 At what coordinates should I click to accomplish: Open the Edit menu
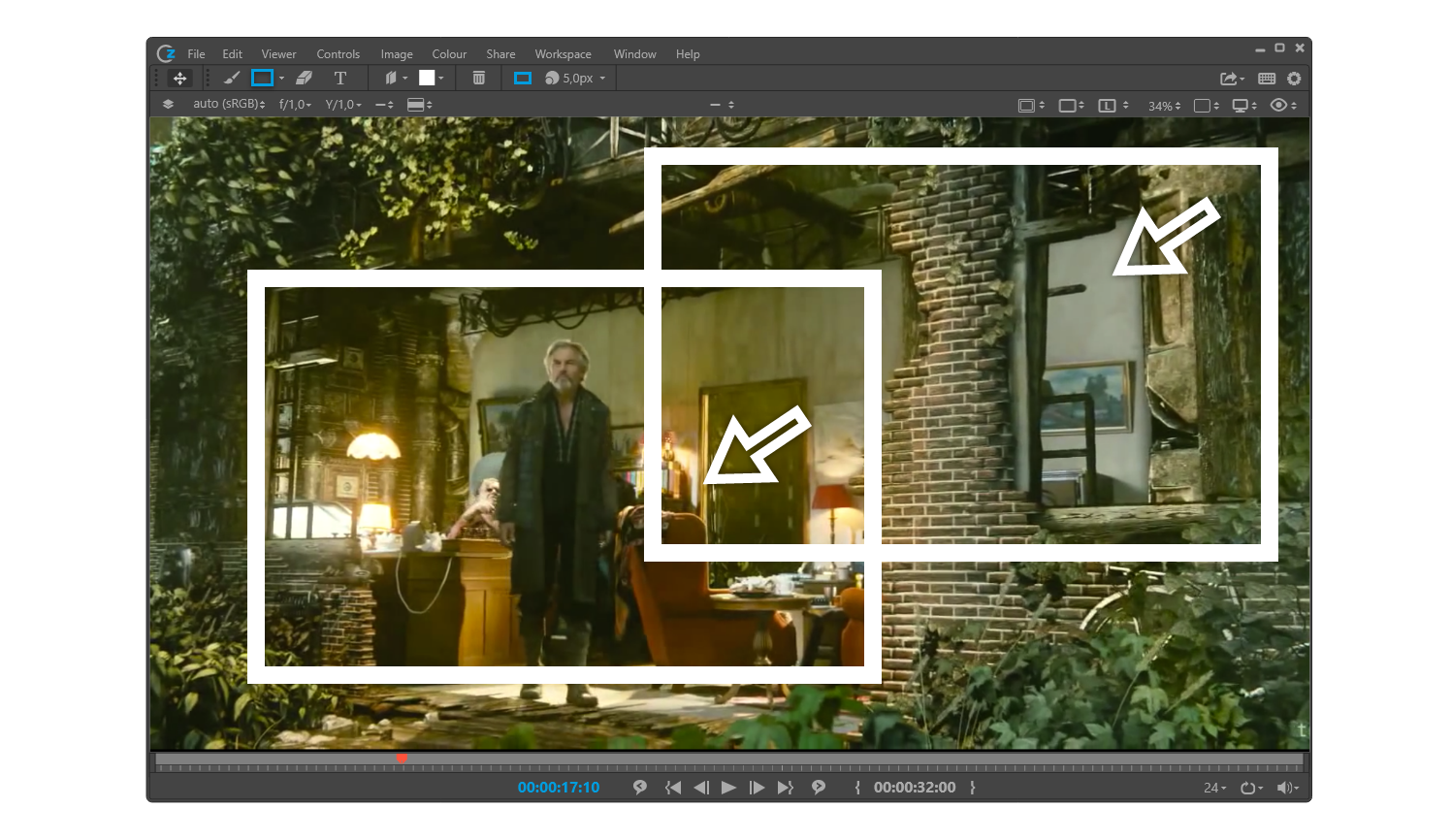click(x=232, y=54)
